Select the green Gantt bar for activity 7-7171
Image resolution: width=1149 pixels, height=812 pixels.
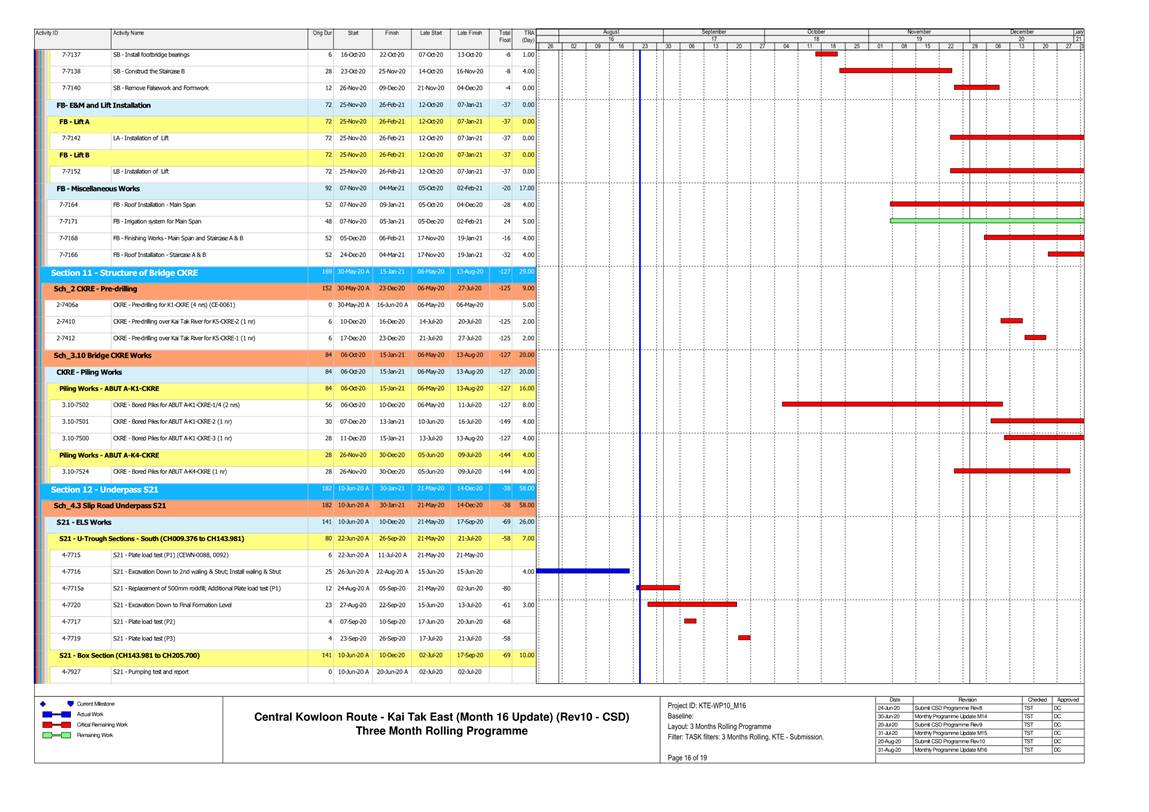[x=986, y=221]
